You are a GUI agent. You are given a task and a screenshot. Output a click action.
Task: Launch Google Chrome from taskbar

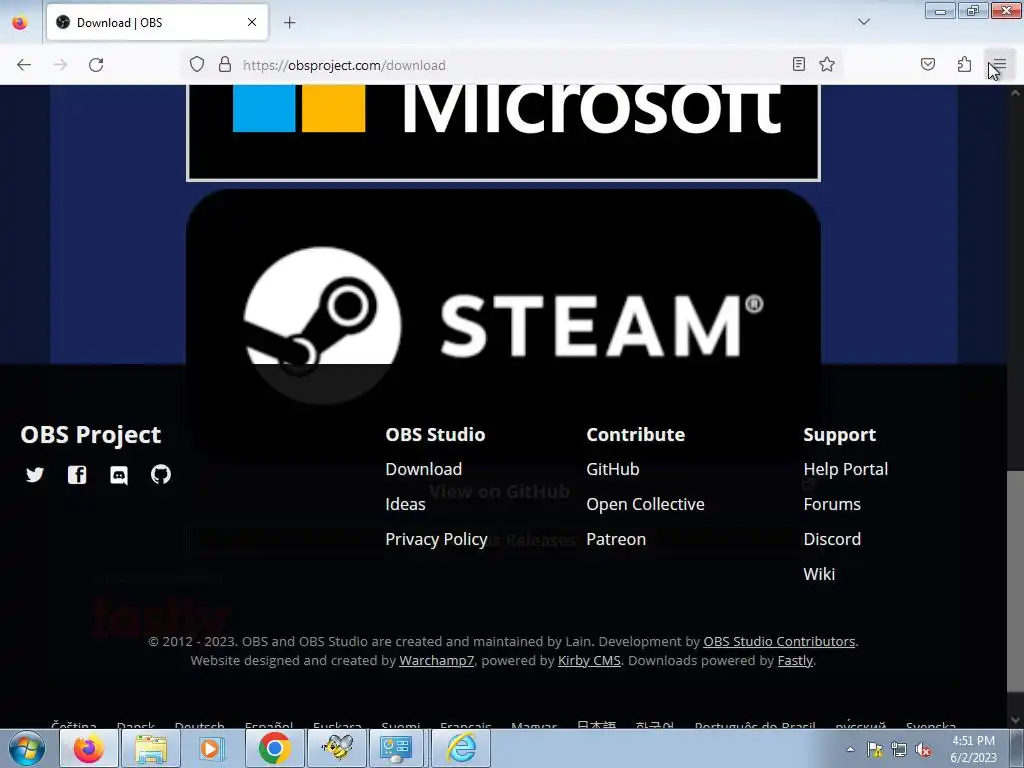coord(274,748)
